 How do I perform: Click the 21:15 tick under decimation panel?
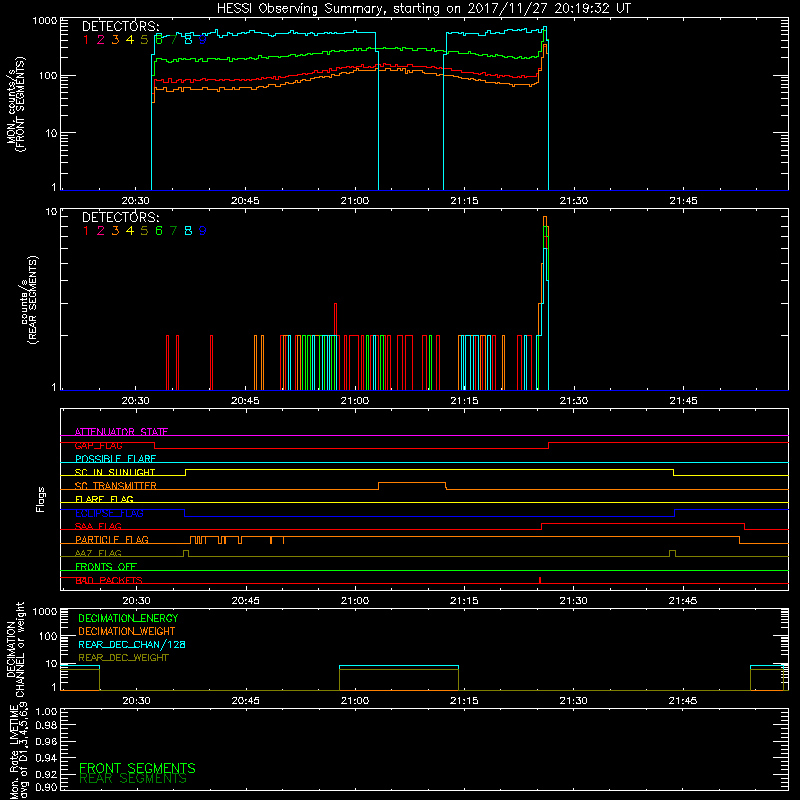464,701
